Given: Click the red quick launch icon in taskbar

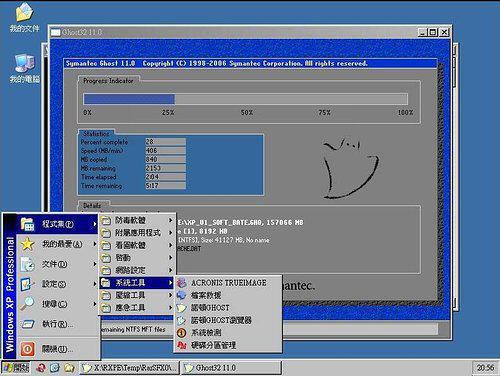Looking at the screenshot, I should 41,368.
